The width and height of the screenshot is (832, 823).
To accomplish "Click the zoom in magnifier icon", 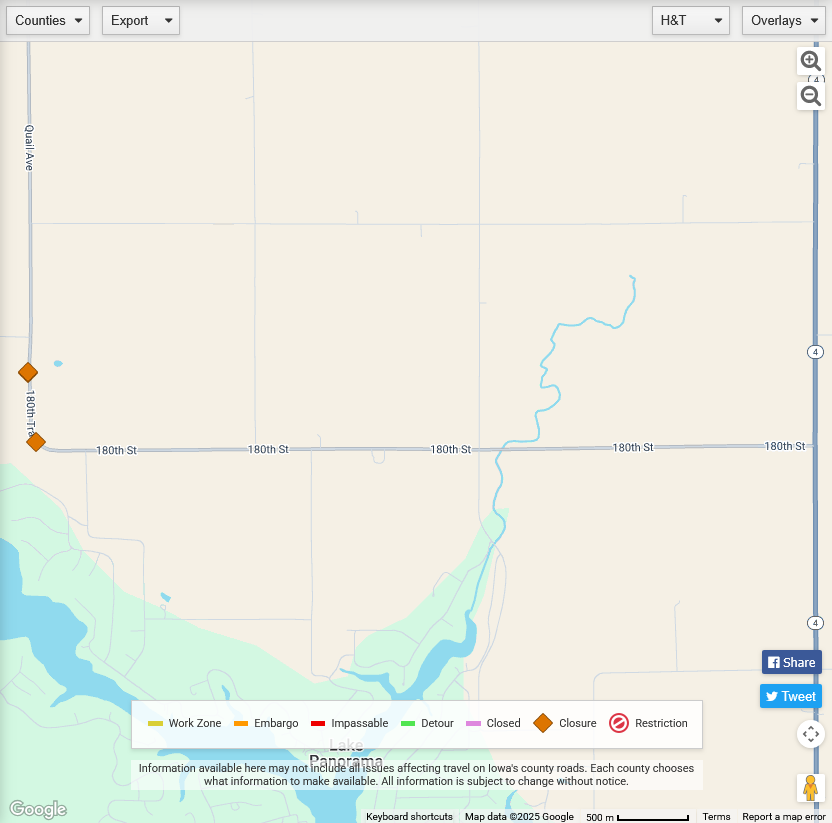I will click(811, 61).
